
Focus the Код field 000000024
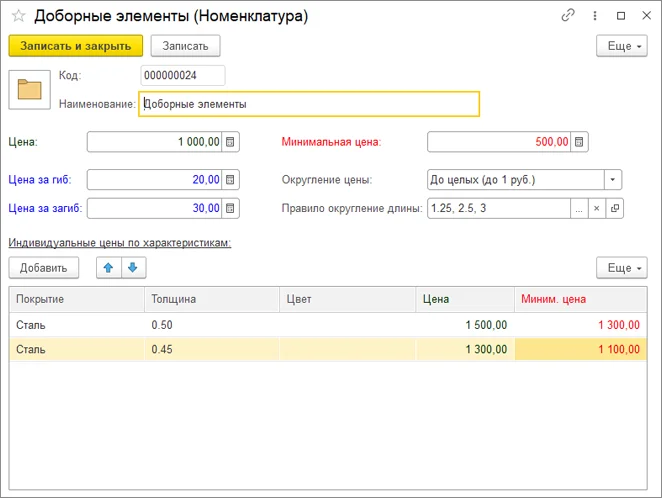[x=183, y=76]
